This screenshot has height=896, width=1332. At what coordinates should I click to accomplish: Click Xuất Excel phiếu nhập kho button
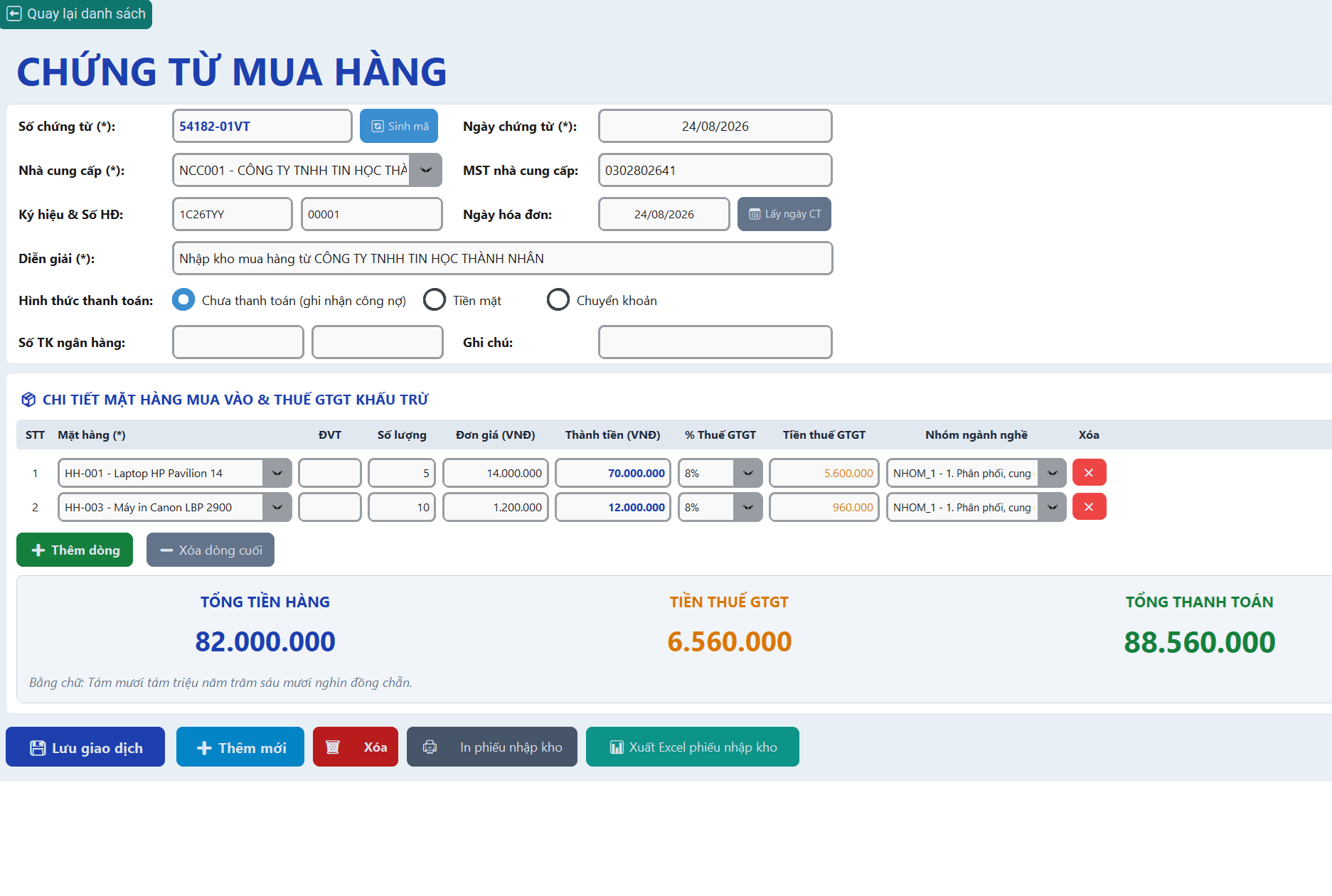693,747
